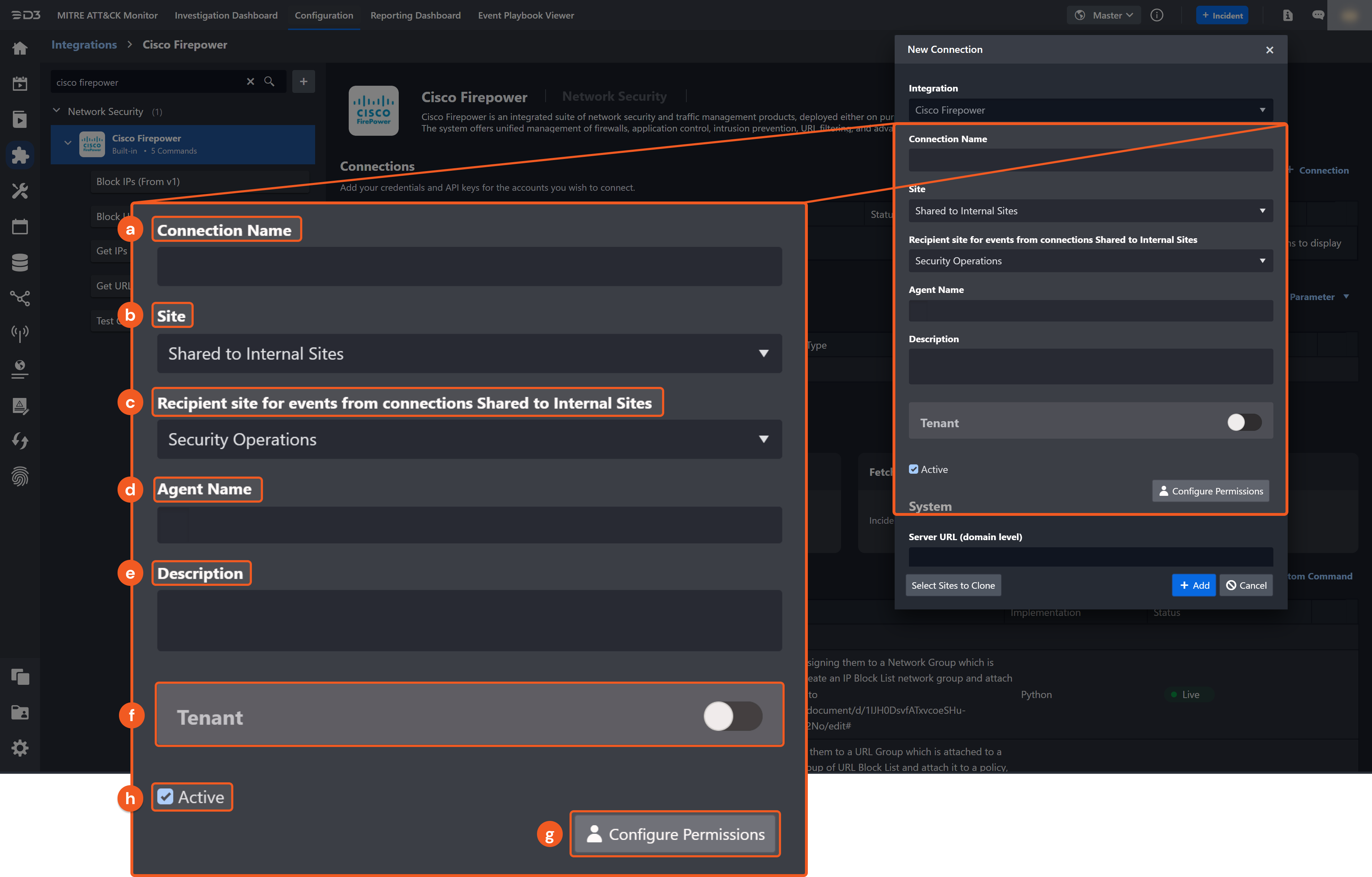Toggle the Tenant switch in New Connection dialog
The width and height of the screenshot is (1372, 877).
coord(1244,422)
